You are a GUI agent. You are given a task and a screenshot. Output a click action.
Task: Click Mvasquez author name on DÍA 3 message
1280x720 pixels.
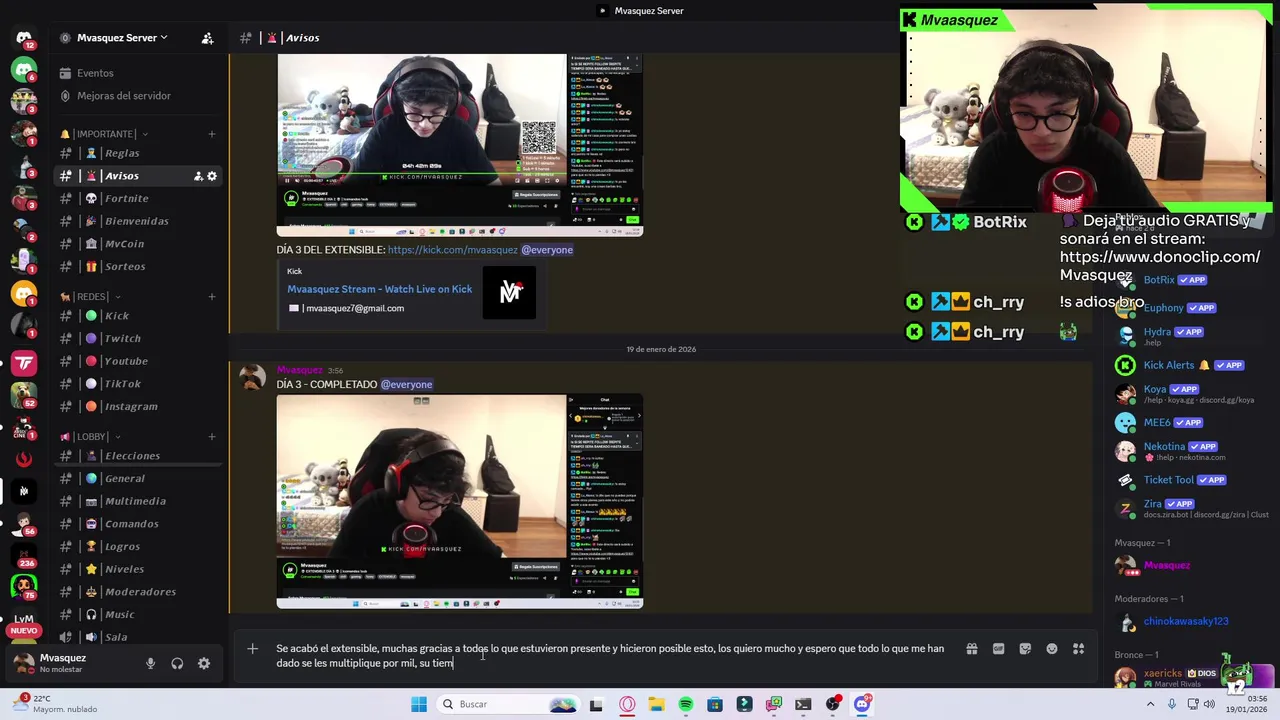[299, 370]
